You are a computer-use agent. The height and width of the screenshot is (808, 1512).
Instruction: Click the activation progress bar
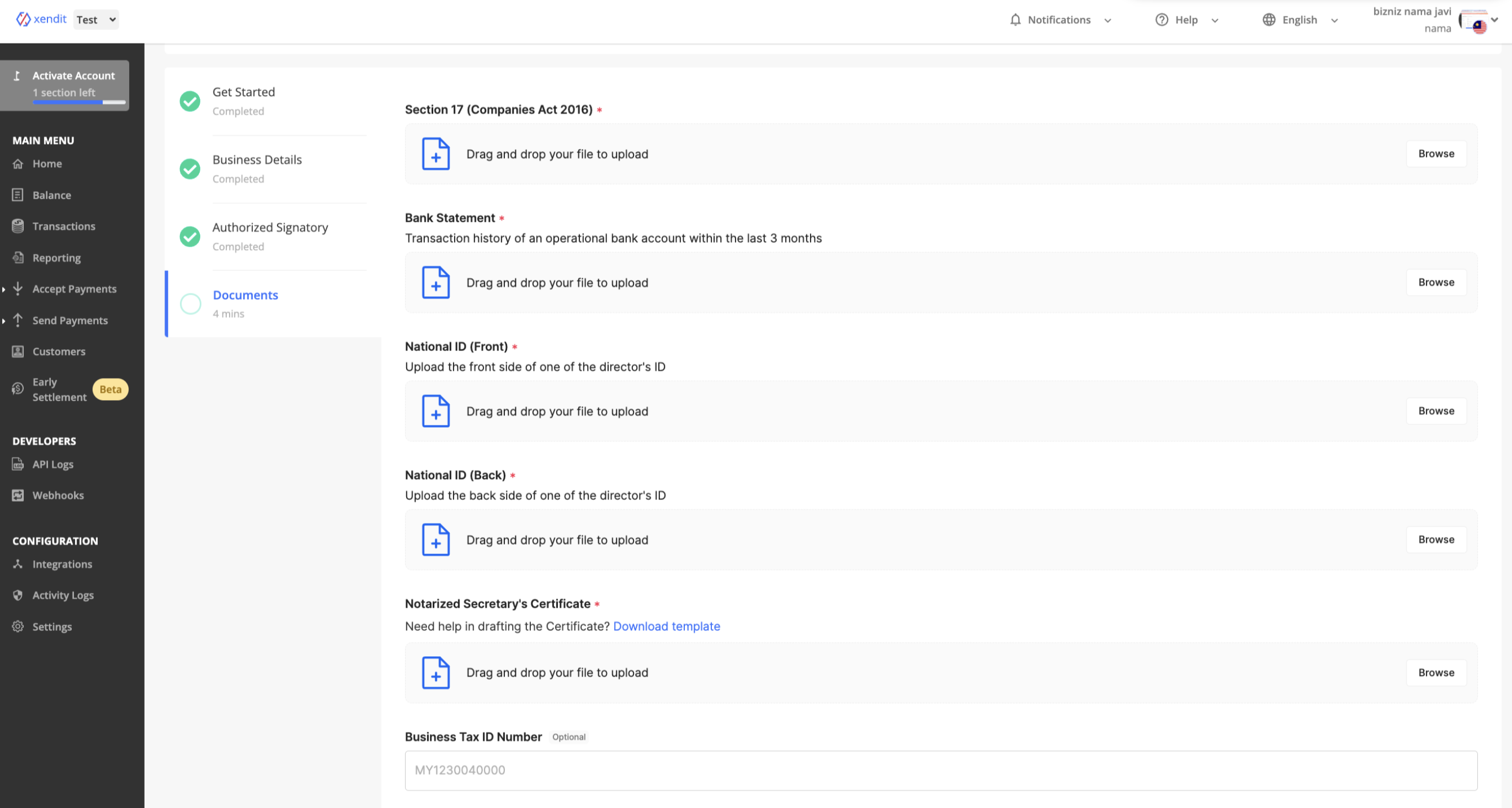(79, 102)
